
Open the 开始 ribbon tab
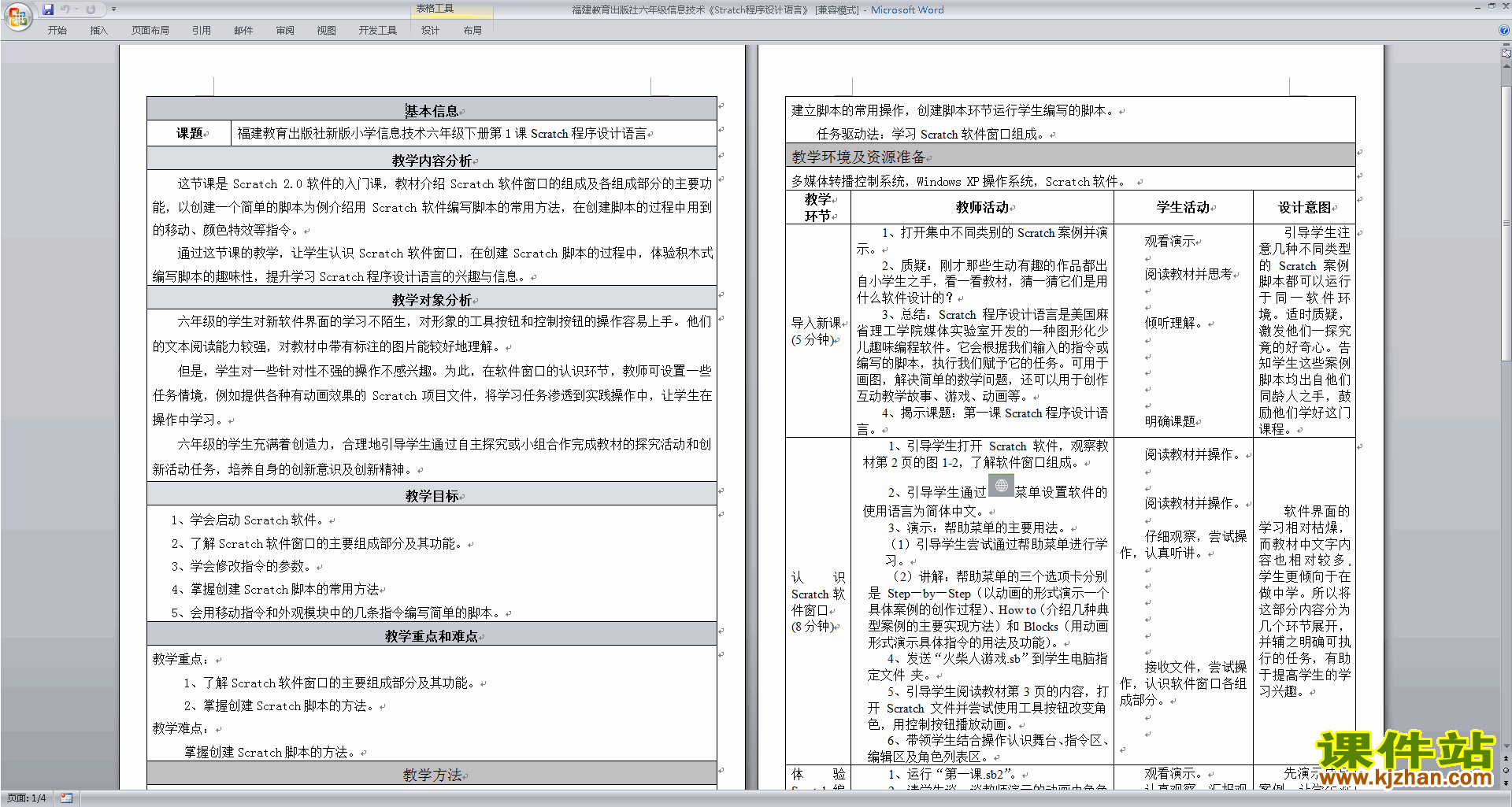(57, 30)
